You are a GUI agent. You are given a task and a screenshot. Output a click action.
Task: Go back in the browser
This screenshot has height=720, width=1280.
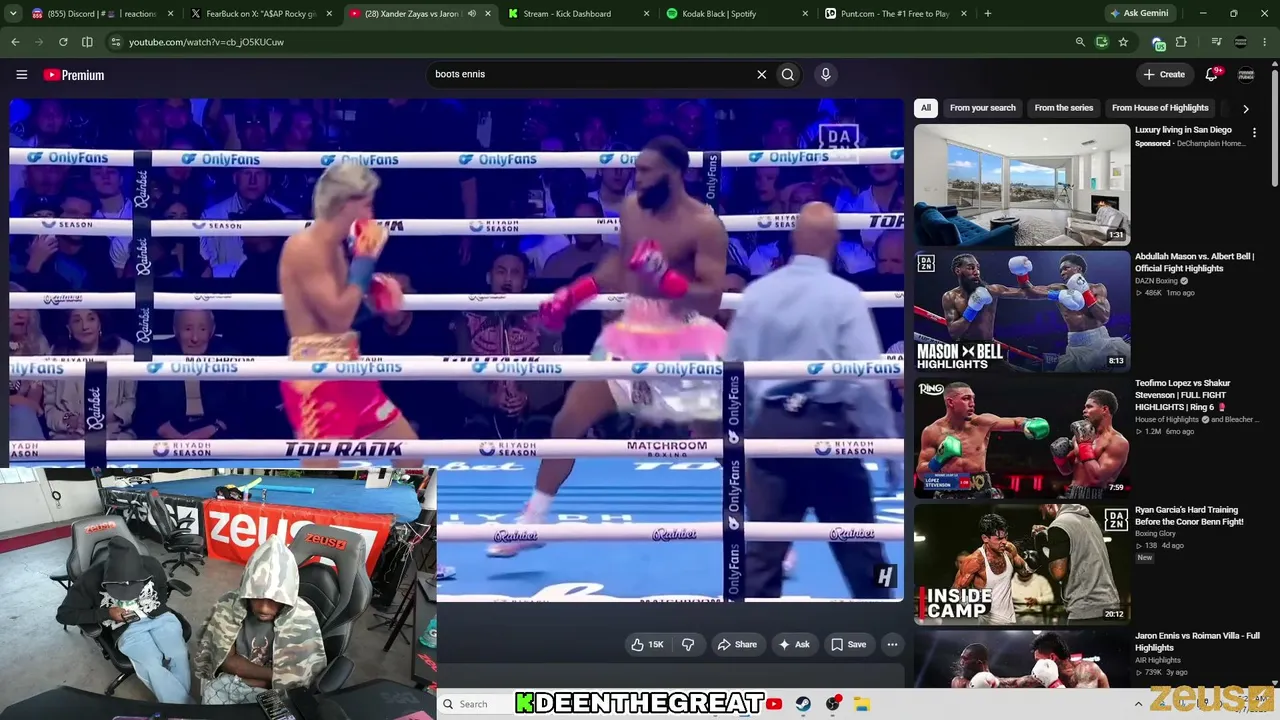click(15, 42)
